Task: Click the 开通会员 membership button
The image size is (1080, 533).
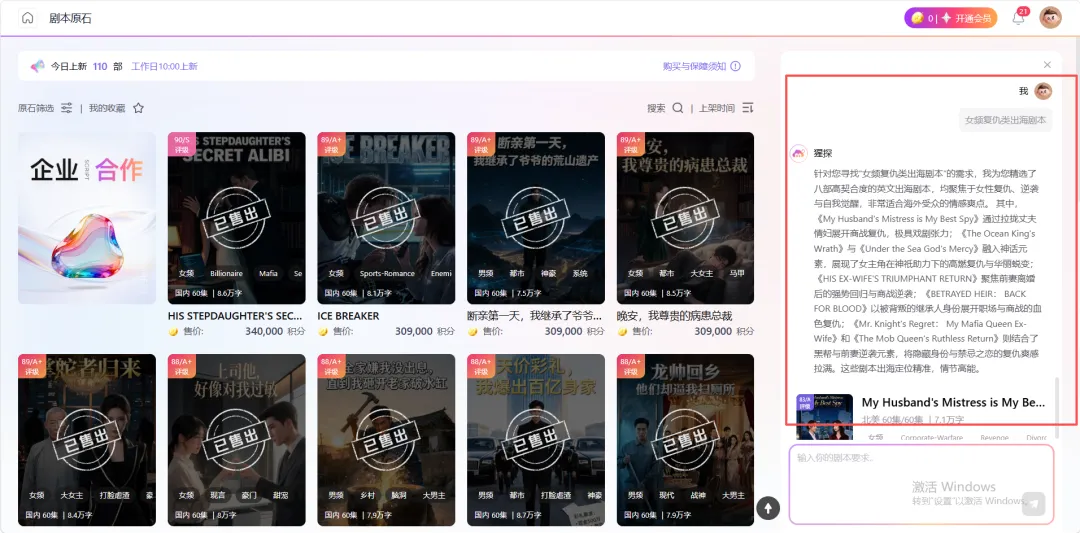Action: (x=973, y=19)
